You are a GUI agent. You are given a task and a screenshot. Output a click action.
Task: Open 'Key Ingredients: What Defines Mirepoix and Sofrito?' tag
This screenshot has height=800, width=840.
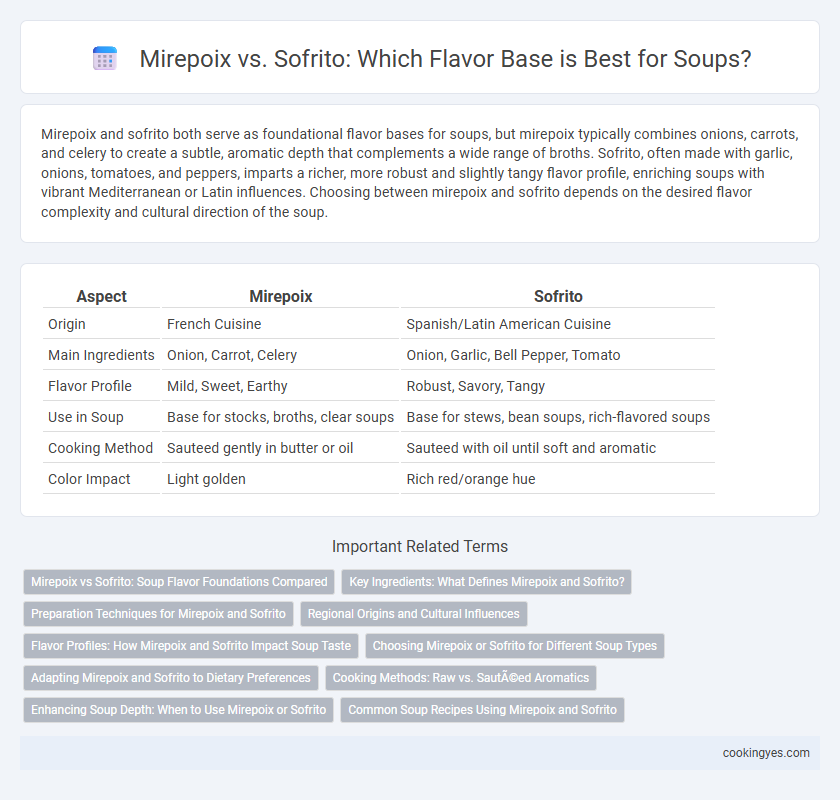486,582
